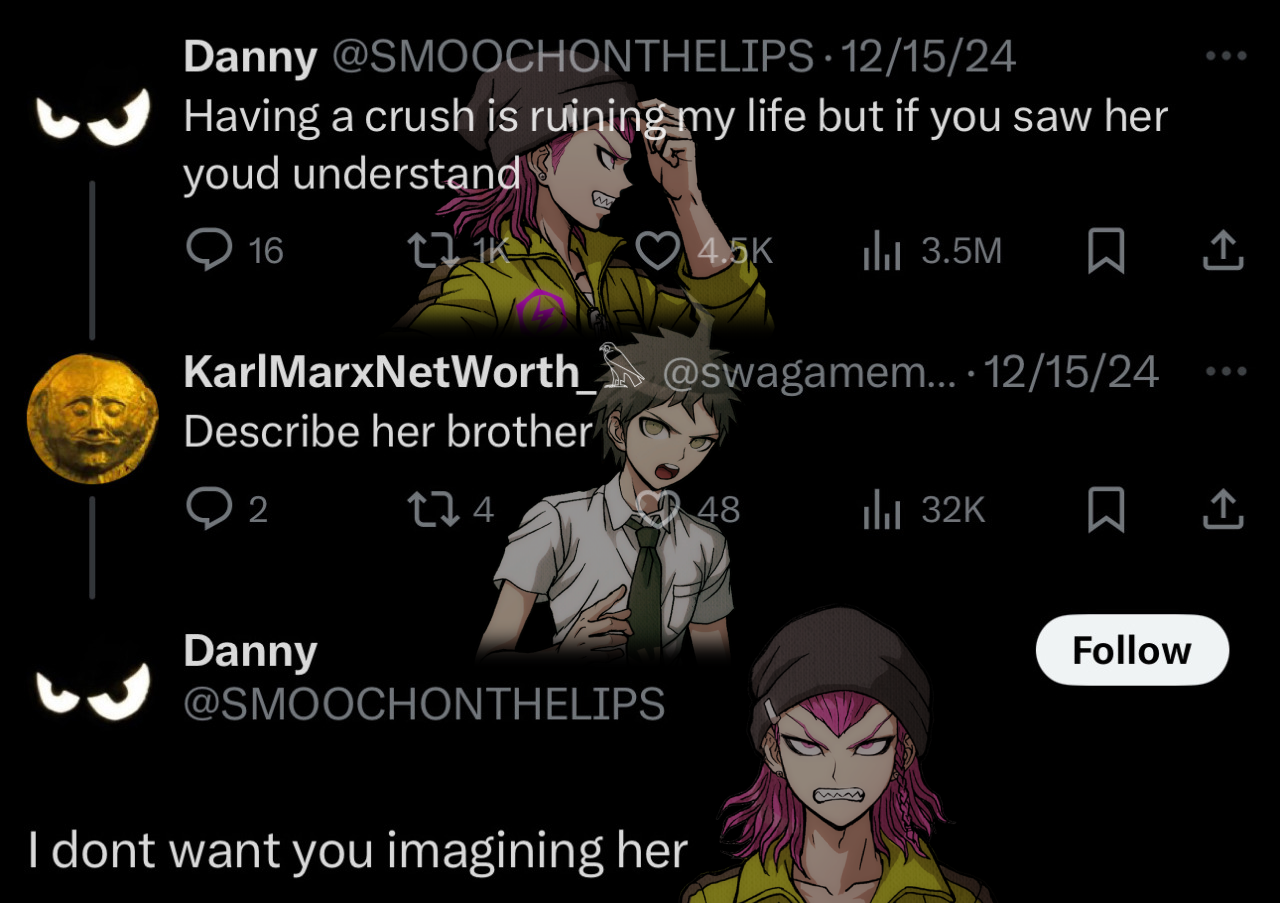Screen dimensions: 1280x903
Task: Bookmark Danny's crush tweet
Action: 1106,250
